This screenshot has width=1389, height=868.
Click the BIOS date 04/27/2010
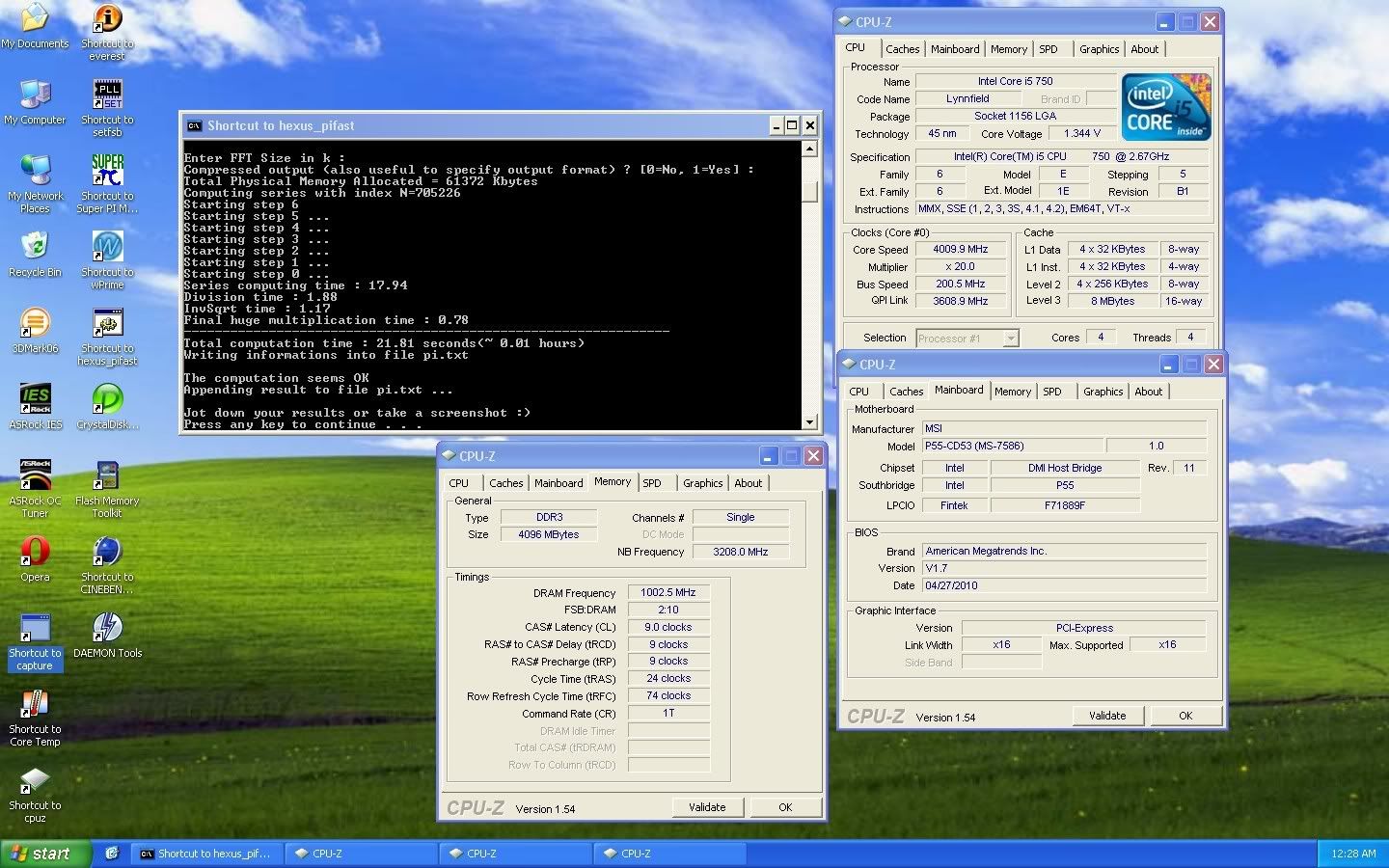coord(1064,585)
